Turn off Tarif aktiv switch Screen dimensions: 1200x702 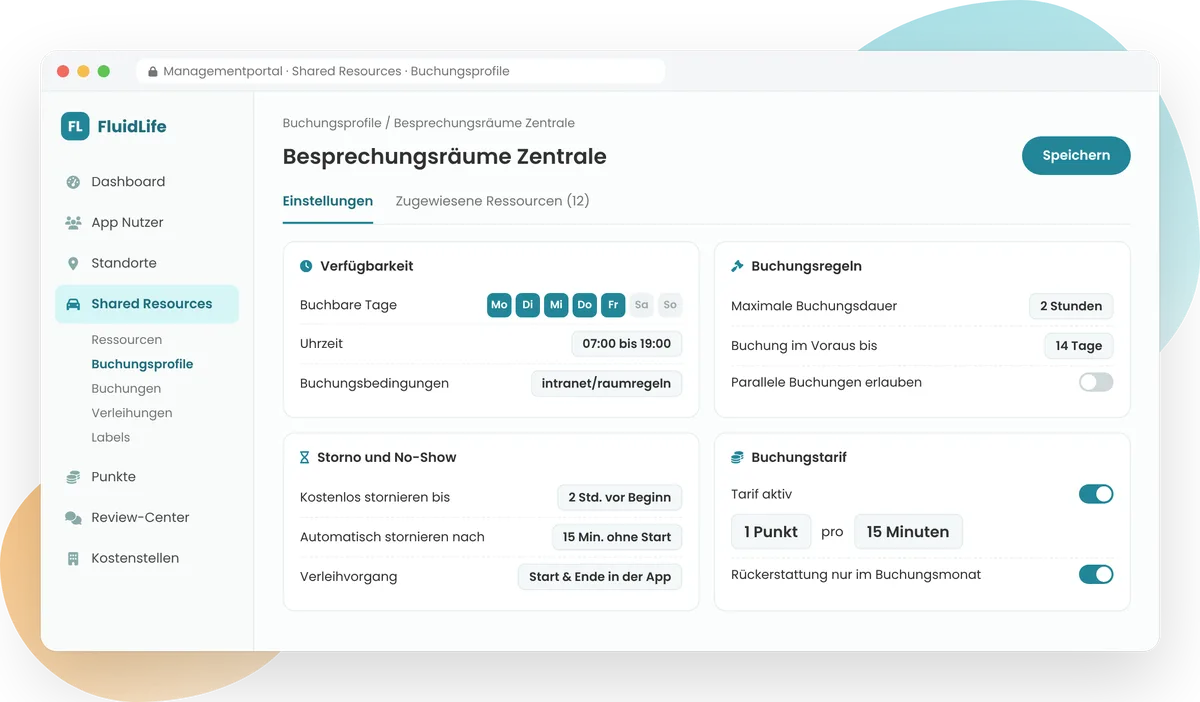1096,494
